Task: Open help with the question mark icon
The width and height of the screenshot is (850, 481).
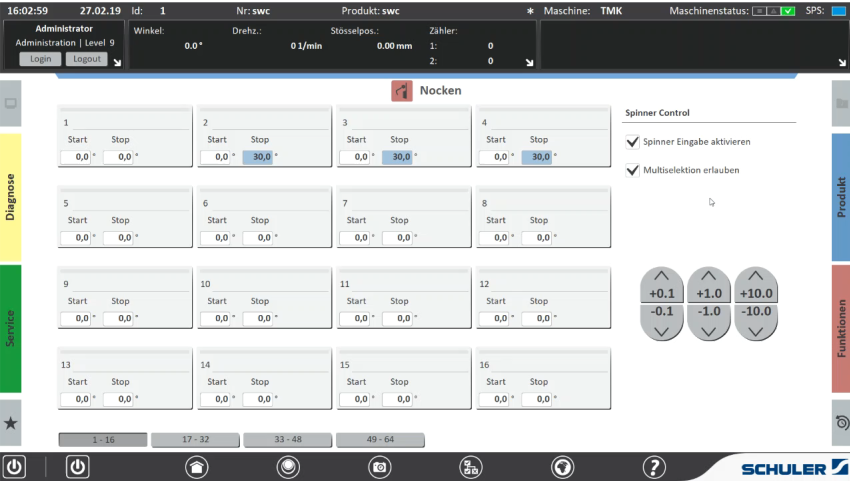Action: [654, 466]
